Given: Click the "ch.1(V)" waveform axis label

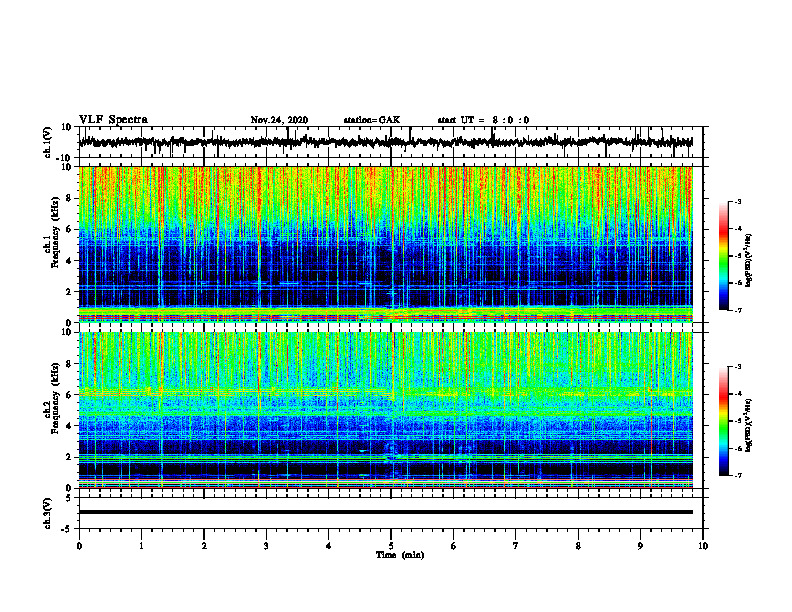Looking at the screenshot, I should click(48, 142).
